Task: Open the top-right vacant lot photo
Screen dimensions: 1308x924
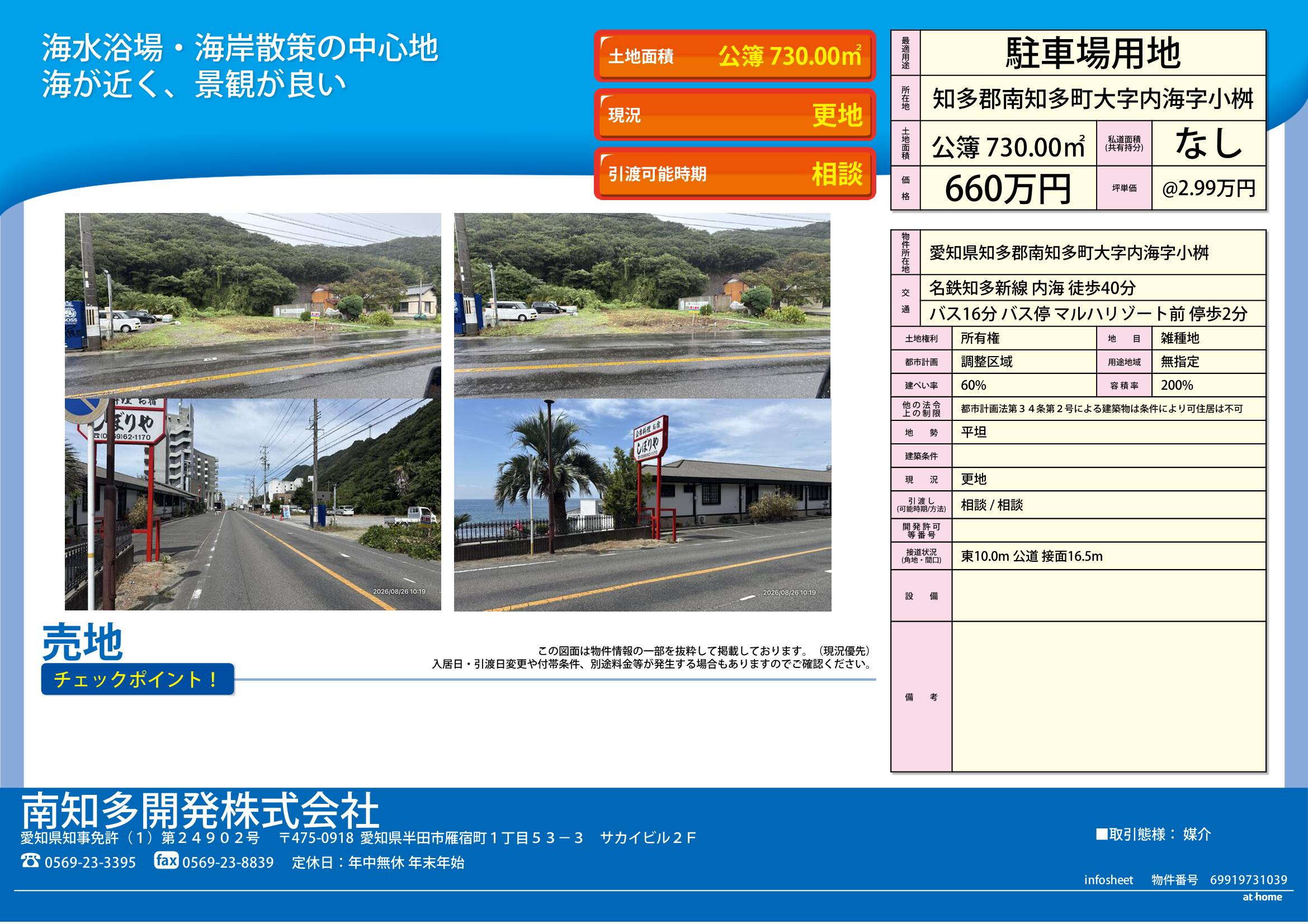Action: pyautogui.click(x=642, y=306)
